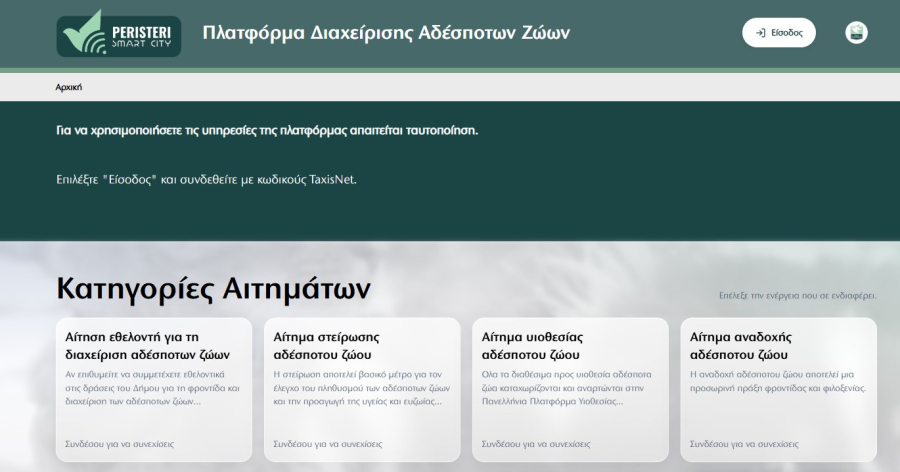This screenshot has width=900, height=472.
Task: Click the TaxisNet login instruction text
Action: (206, 180)
